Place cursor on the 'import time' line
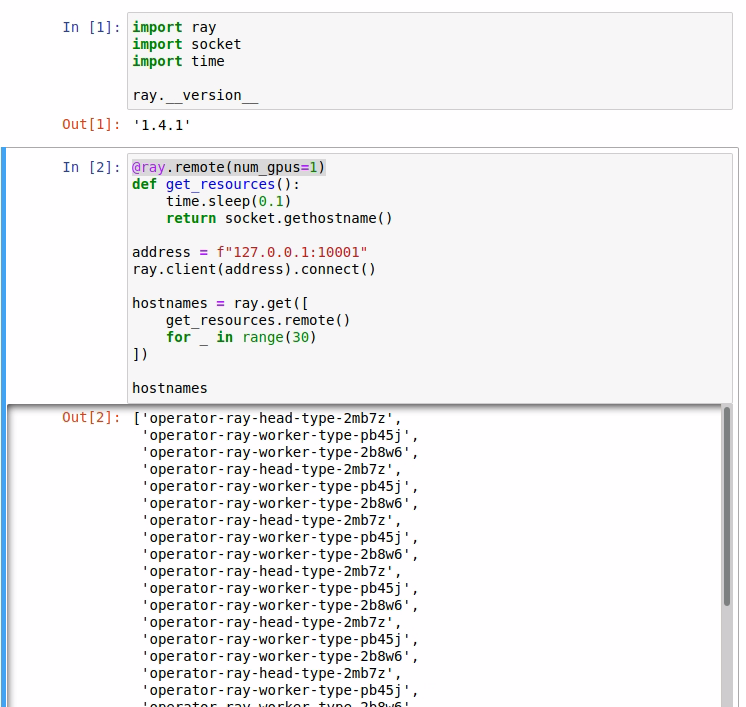This screenshot has width=746, height=707. coord(178,61)
